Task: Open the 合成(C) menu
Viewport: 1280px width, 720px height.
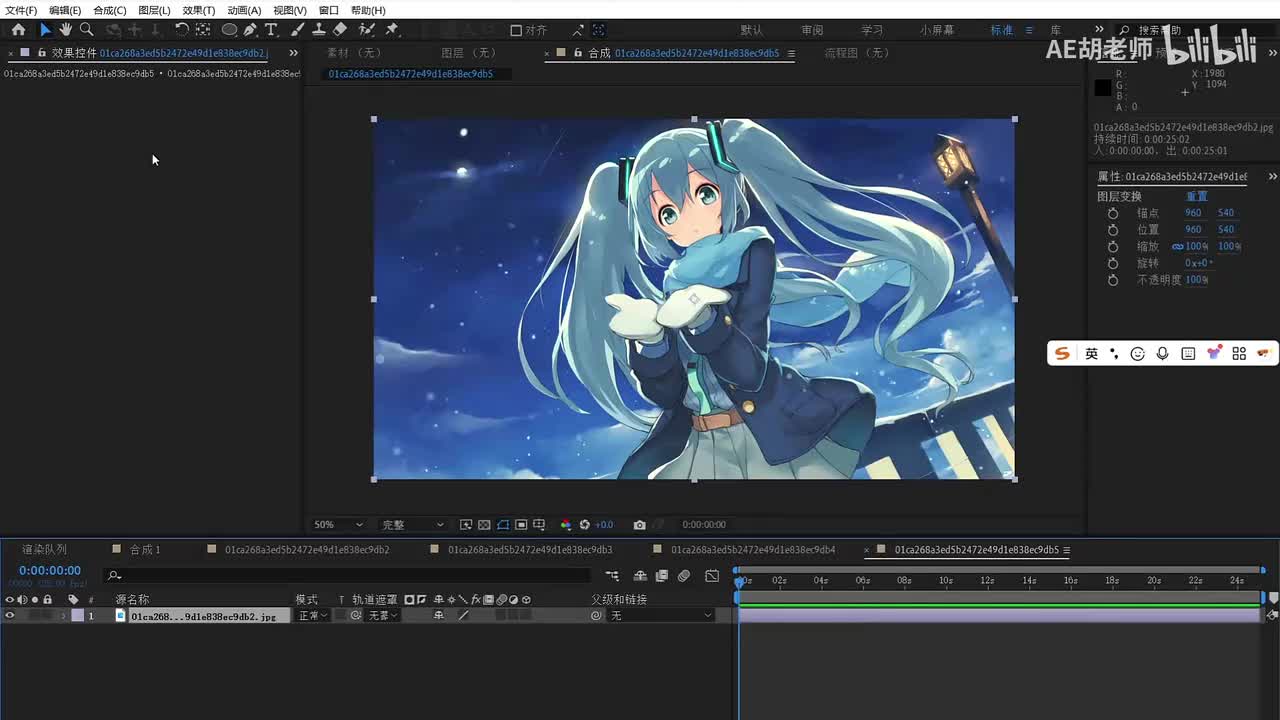Action: pyautogui.click(x=110, y=10)
